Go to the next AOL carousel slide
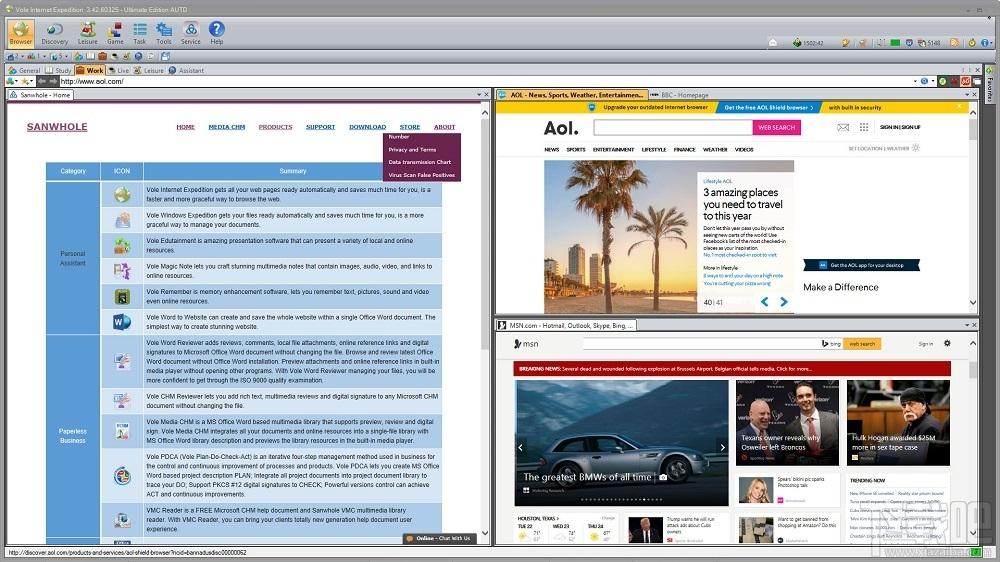The height and width of the screenshot is (562, 1000). pos(784,302)
